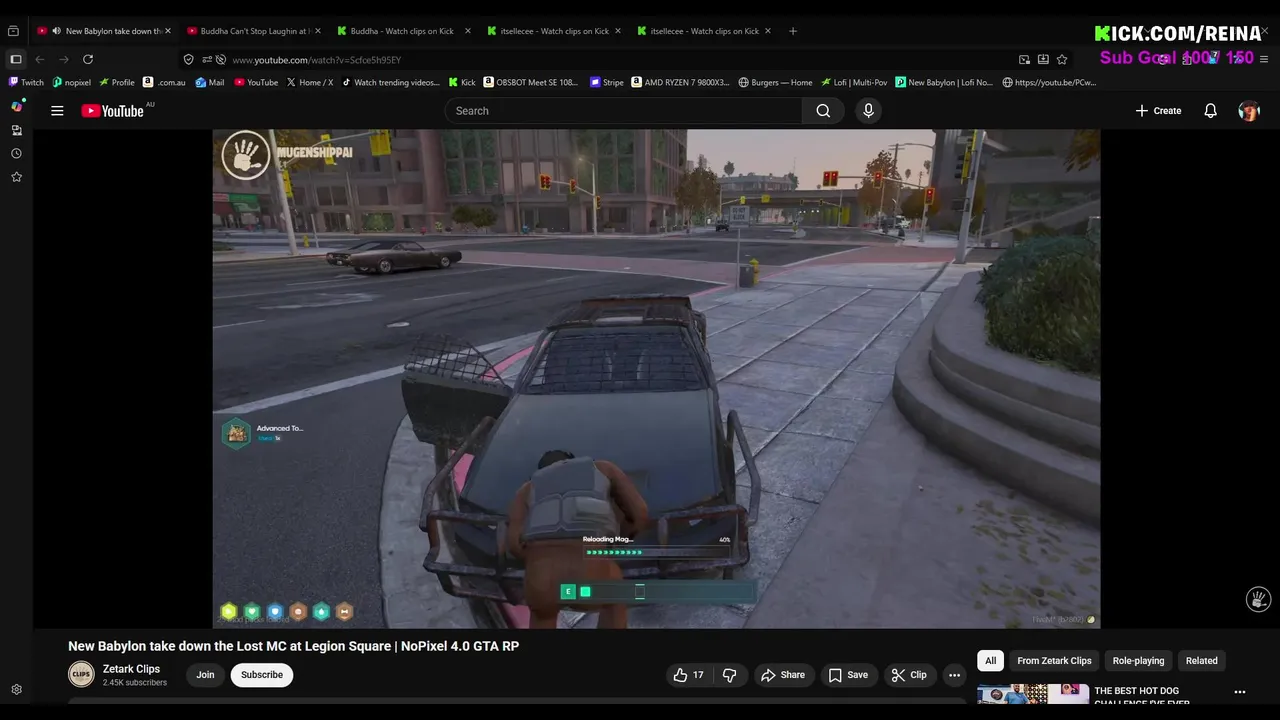
Task: Open the Mail bookmark
Action: pos(210,83)
